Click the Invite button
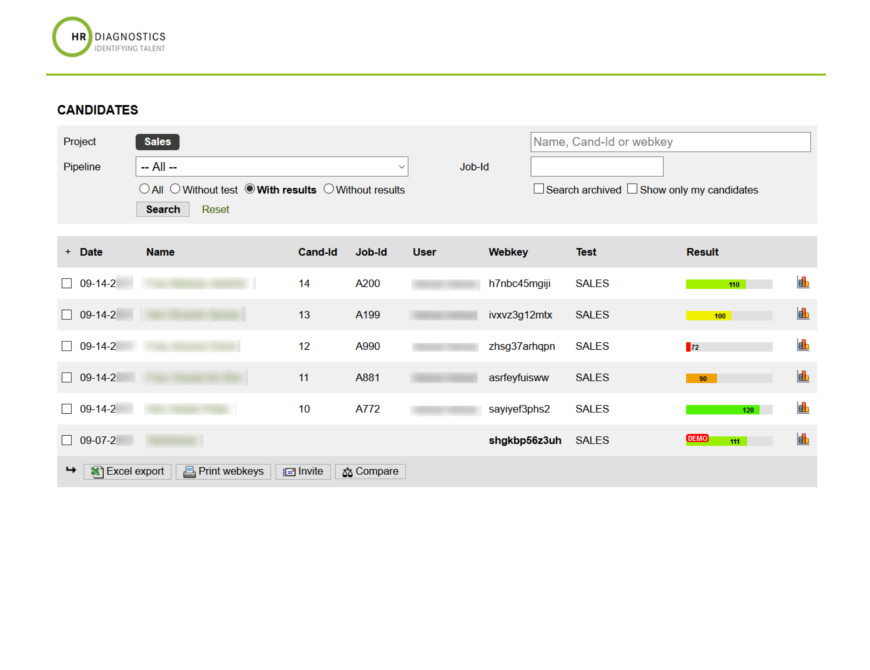Screen dimensions: 870x670 pos(303,471)
